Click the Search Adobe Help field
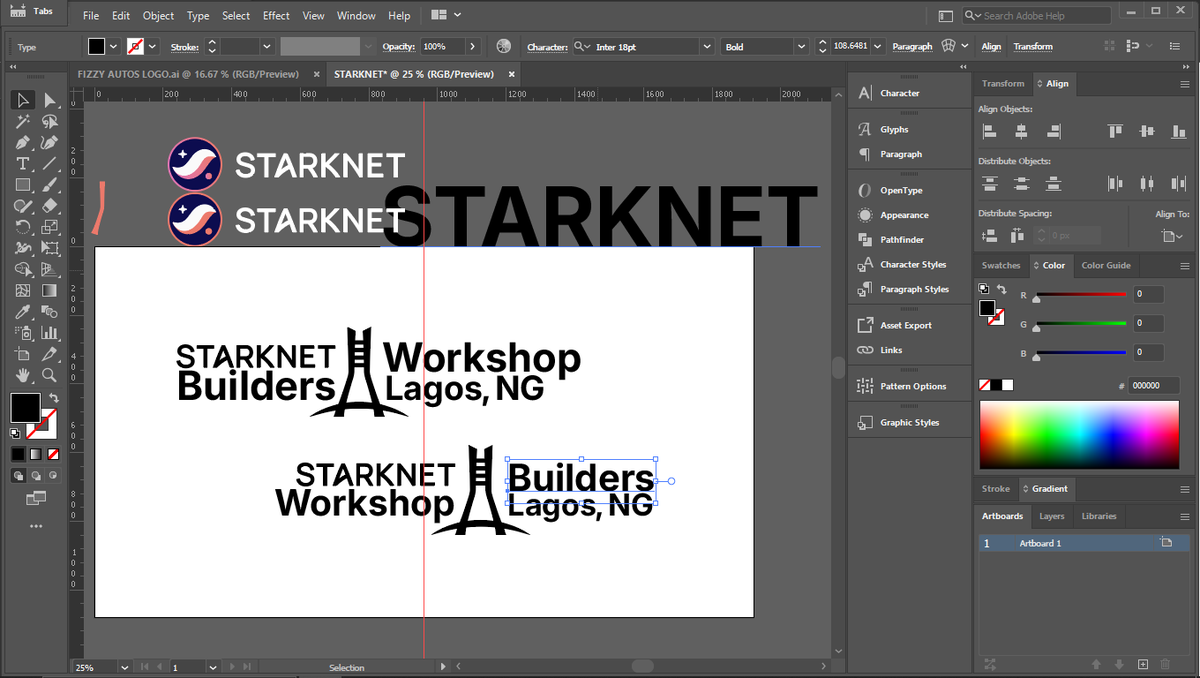The height and width of the screenshot is (678, 1200). 1037,15
